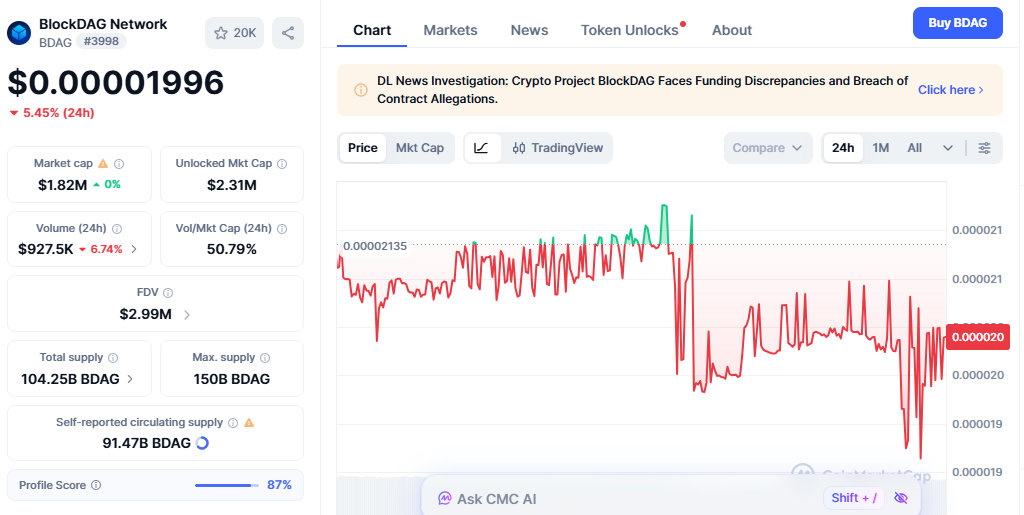This screenshot has width=1024, height=515.
Task: Click the 87% profile score value
Action: pos(280,485)
